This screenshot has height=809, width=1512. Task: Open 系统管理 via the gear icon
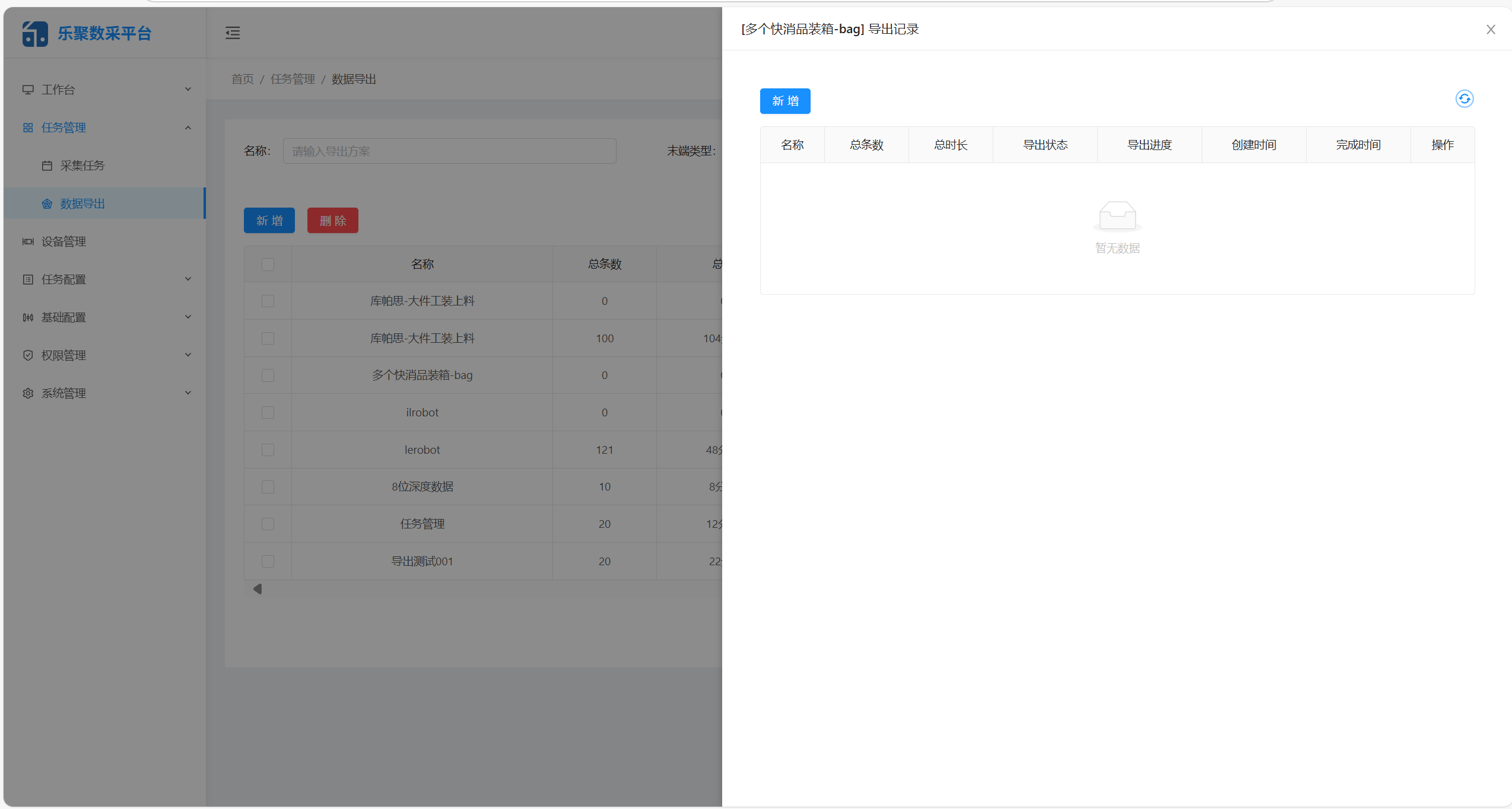pyautogui.click(x=28, y=393)
